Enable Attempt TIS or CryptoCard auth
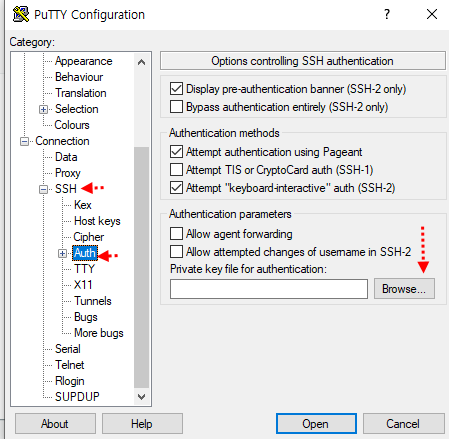Screen dimensions: 449x439 point(176,170)
